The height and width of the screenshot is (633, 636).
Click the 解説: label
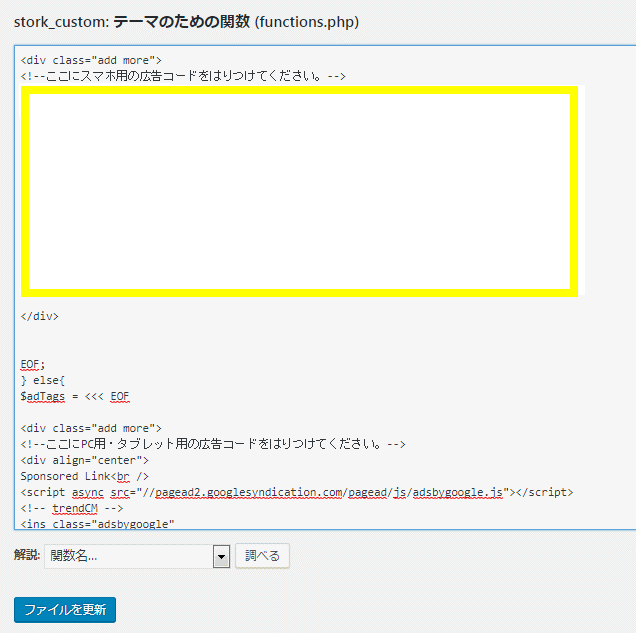tap(27, 554)
